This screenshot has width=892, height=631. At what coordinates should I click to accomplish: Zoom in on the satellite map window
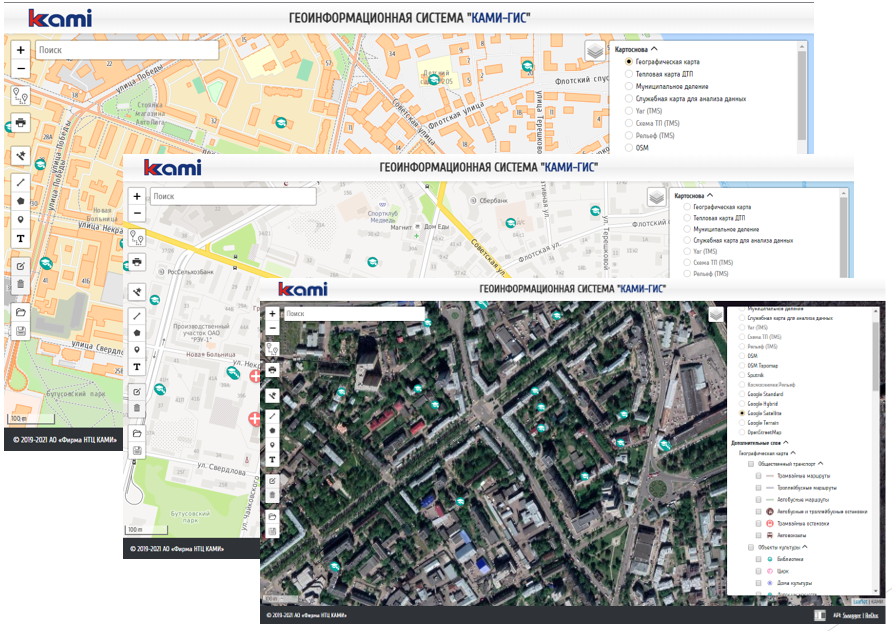click(x=272, y=314)
